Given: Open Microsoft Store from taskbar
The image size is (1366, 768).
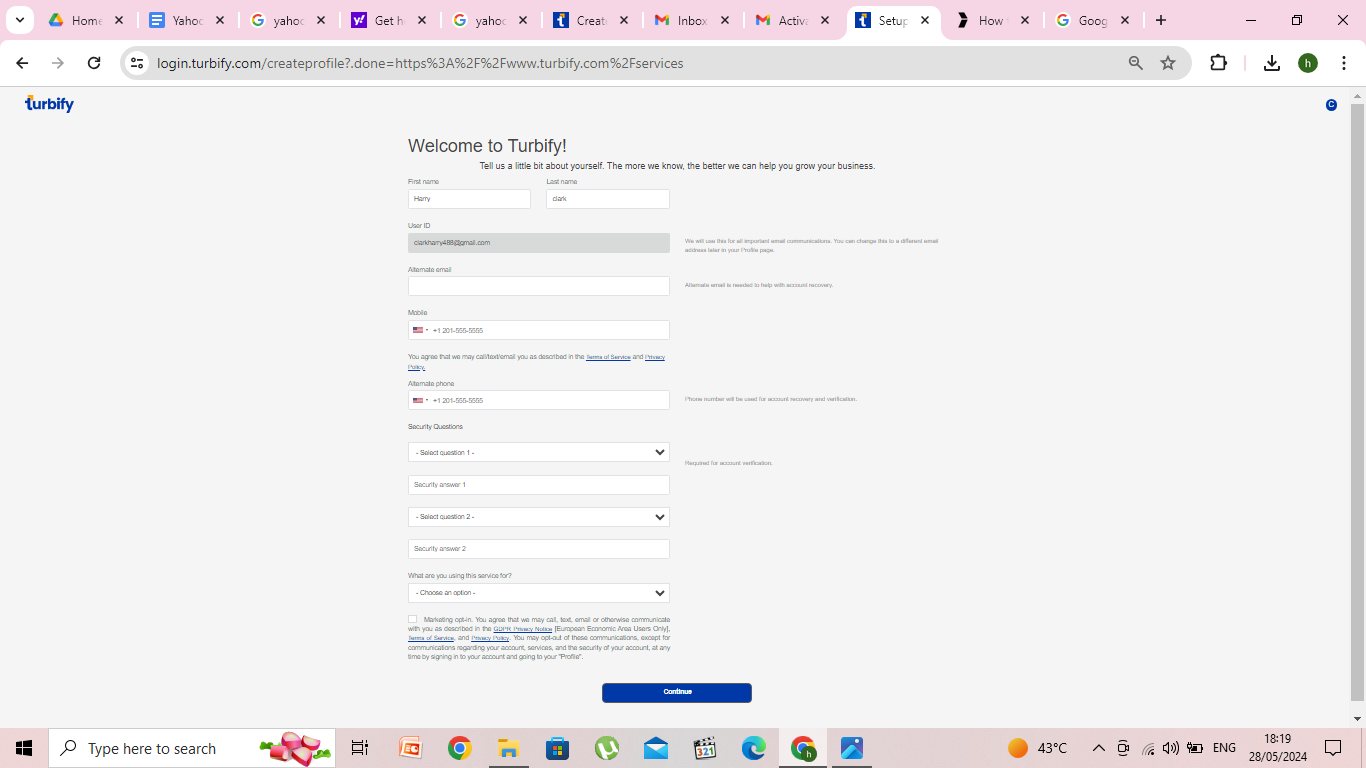Looking at the screenshot, I should click(557, 748).
